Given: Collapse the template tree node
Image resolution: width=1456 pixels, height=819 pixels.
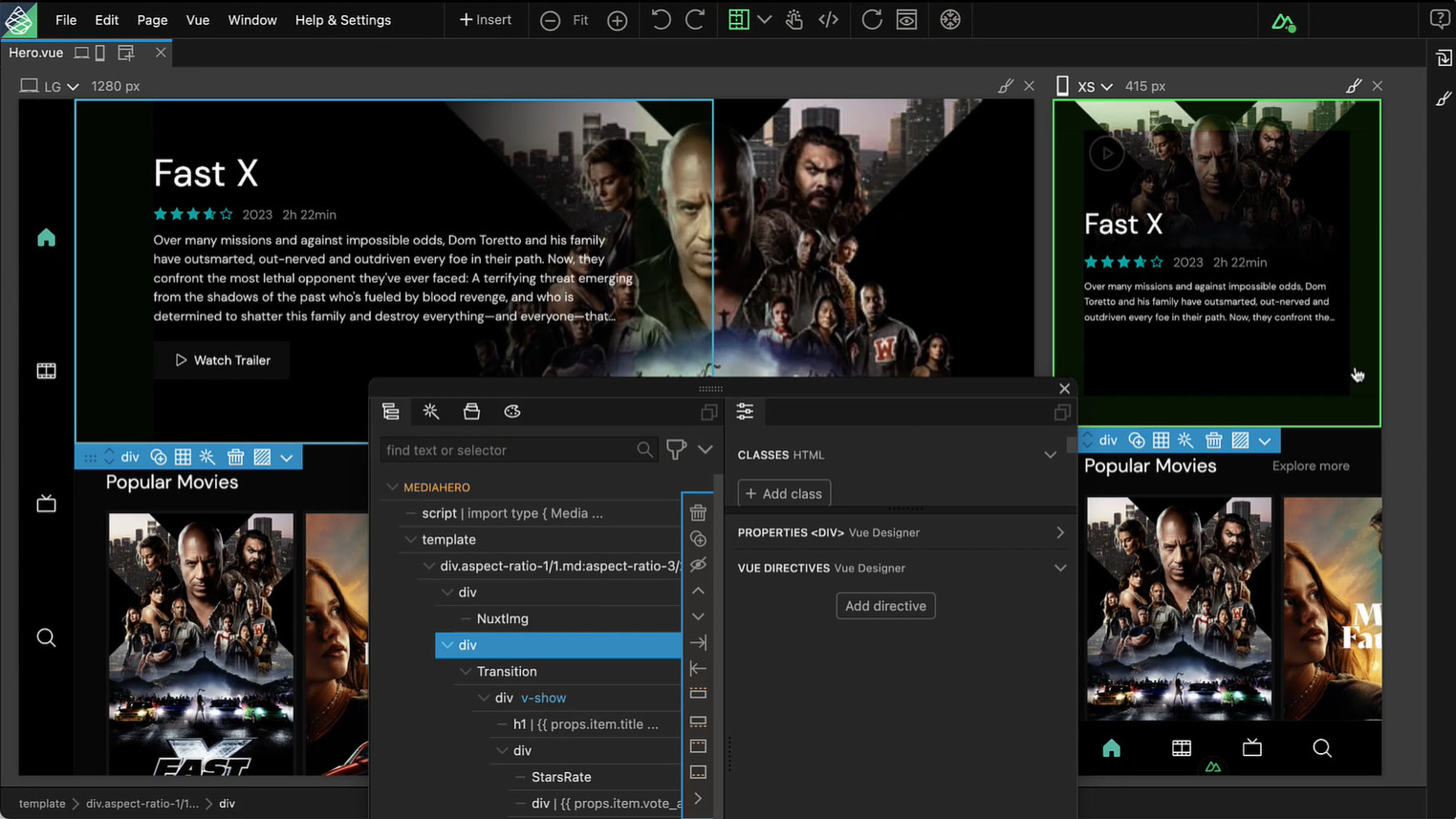Looking at the screenshot, I should click(x=410, y=540).
